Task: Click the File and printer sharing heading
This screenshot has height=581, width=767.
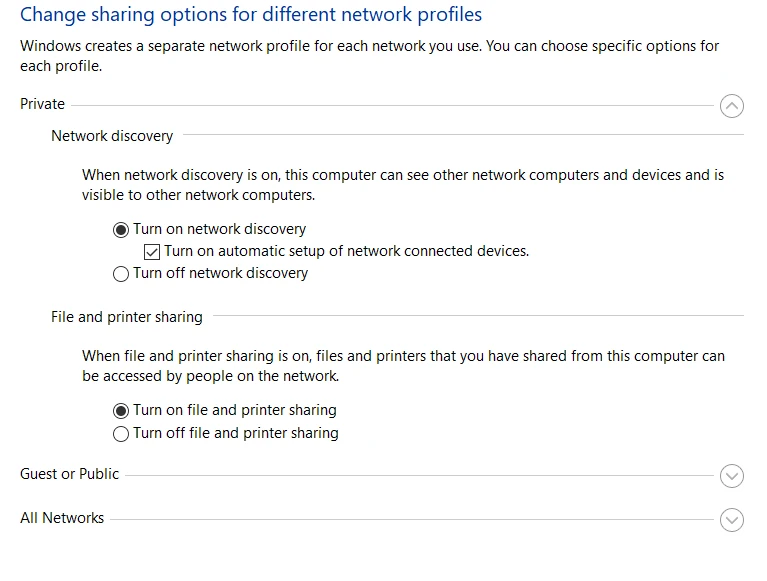Action: [x=127, y=317]
